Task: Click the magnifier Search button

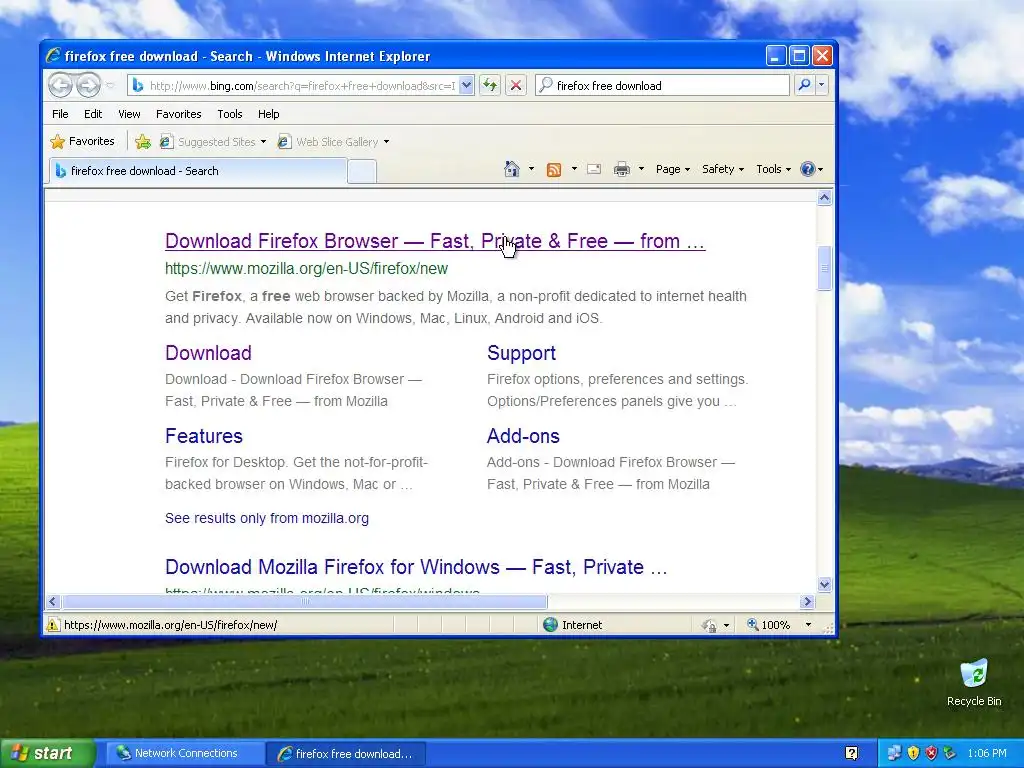Action: pyautogui.click(x=805, y=85)
